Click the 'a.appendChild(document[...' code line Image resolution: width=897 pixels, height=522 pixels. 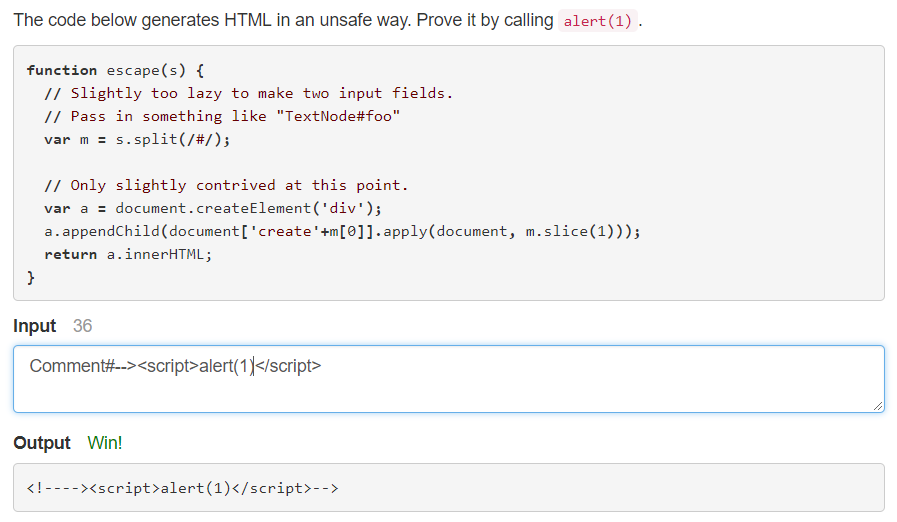click(342, 231)
